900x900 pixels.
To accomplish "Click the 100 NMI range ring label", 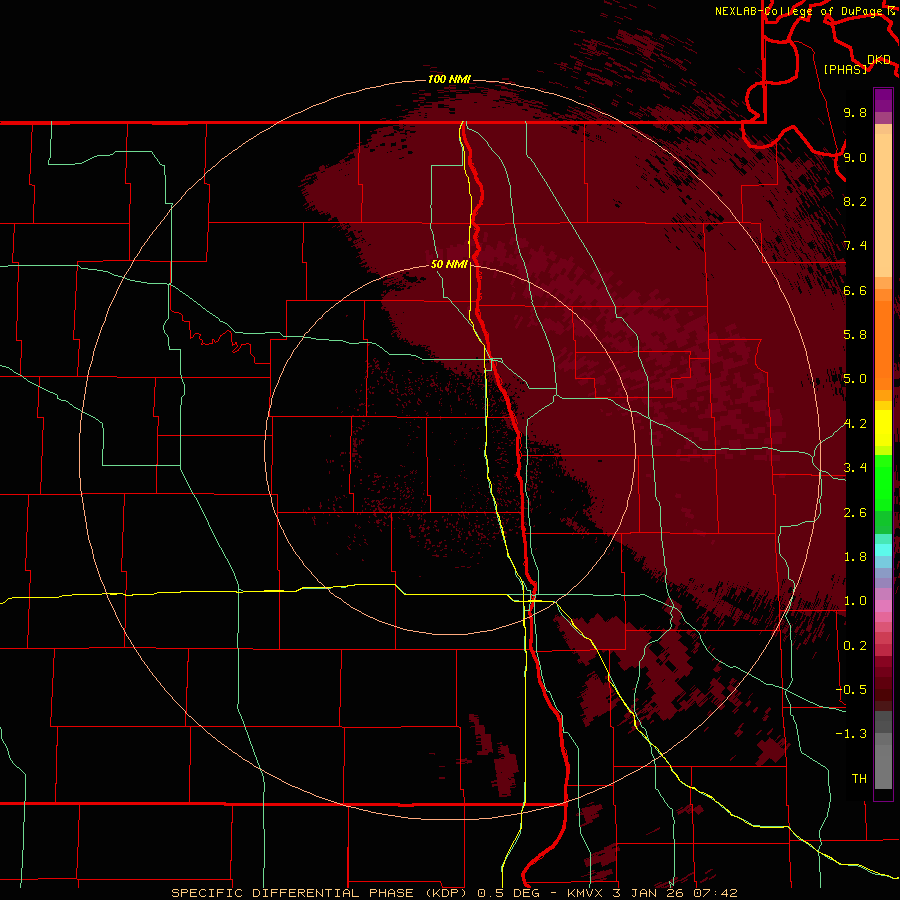I will click(x=449, y=79).
